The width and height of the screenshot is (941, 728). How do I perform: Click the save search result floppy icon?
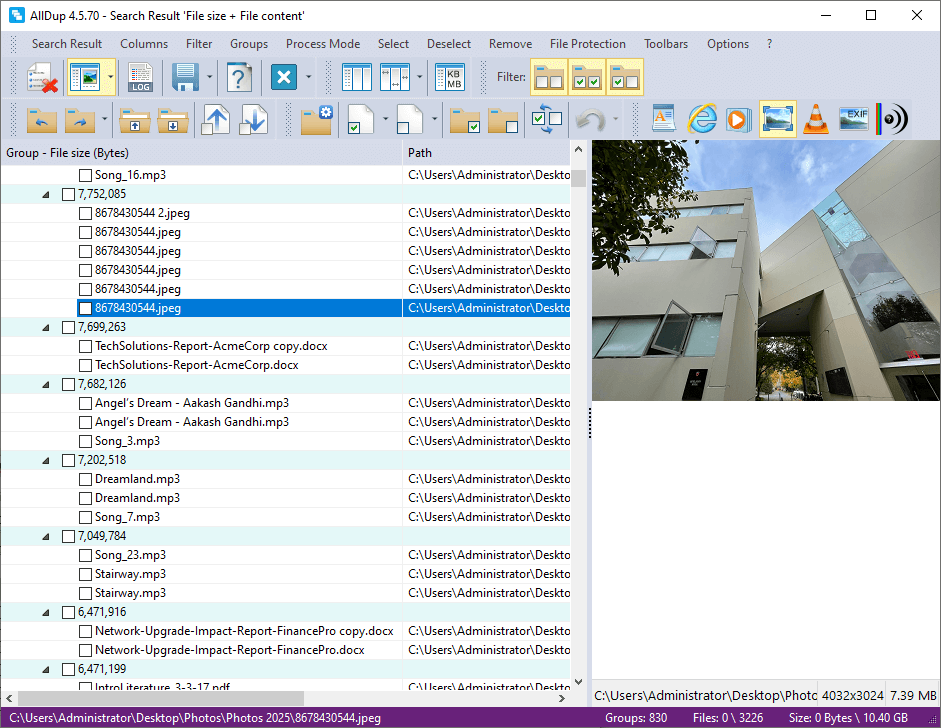(x=184, y=77)
